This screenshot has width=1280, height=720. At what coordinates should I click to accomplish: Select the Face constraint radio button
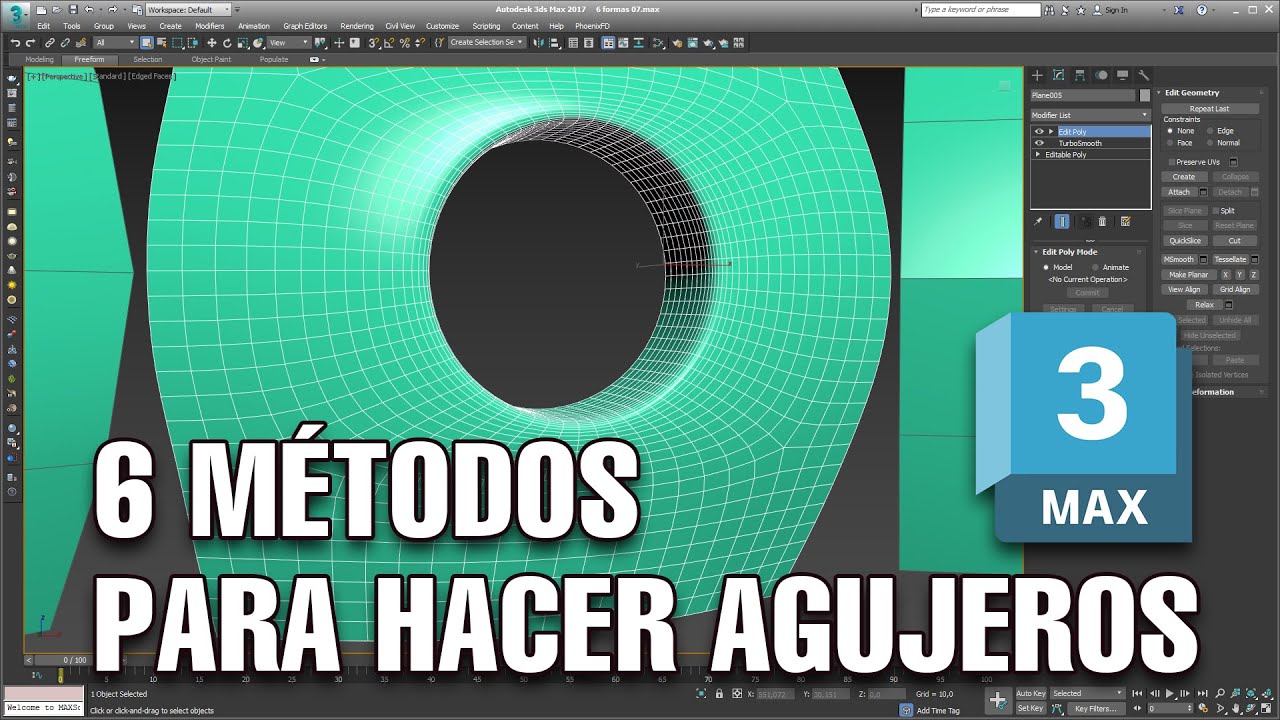1170,143
